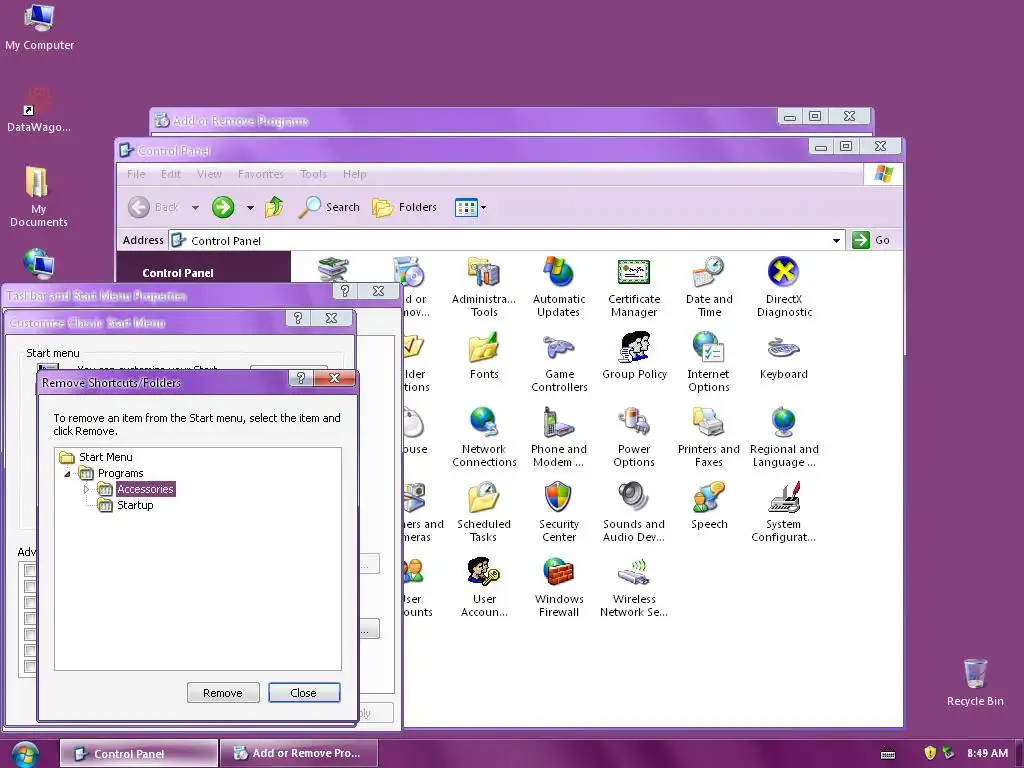Open the Address bar dropdown
Viewport: 1024px width, 768px height.
[837, 240]
